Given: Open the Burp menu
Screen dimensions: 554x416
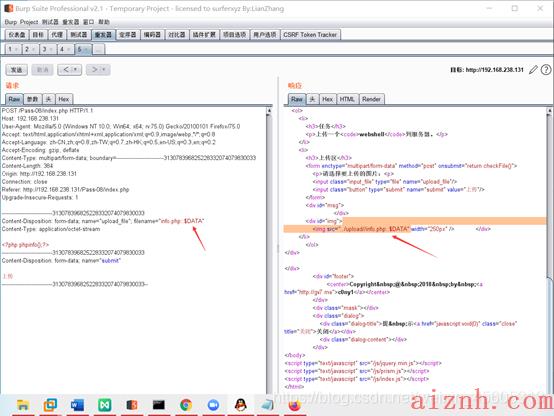Looking at the screenshot, I should point(11,22).
